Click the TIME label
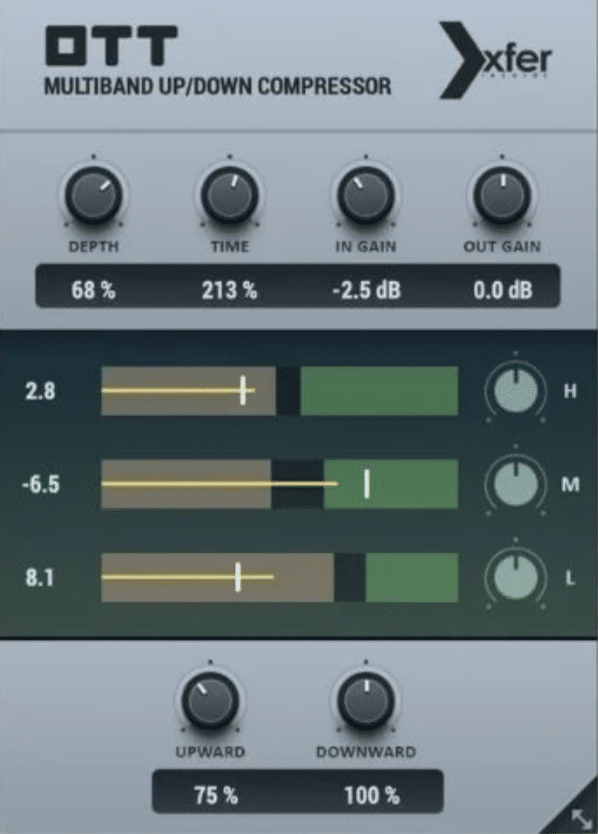 [x=230, y=246]
